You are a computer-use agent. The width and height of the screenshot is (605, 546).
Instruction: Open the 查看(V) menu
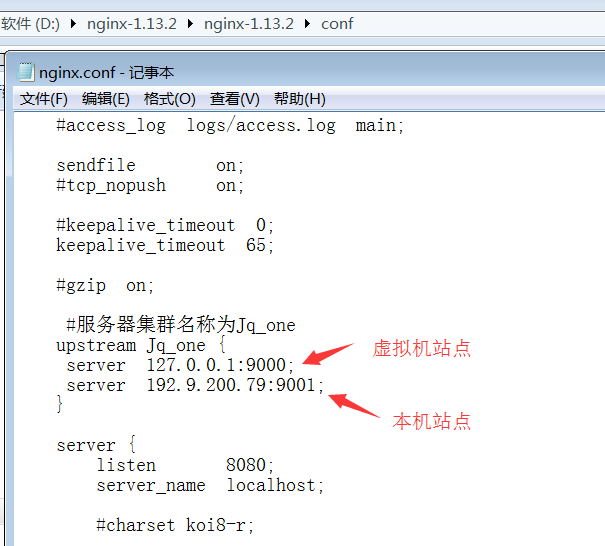click(x=235, y=99)
